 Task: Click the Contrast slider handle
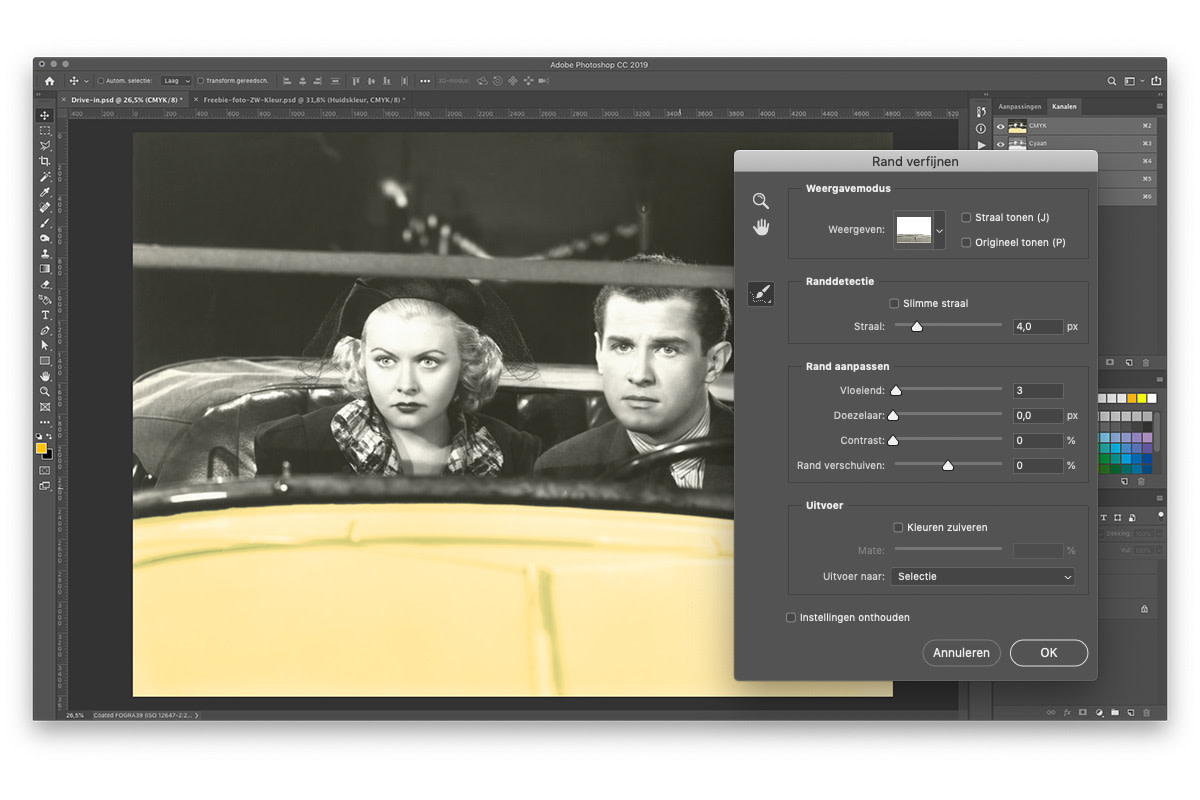click(893, 441)
